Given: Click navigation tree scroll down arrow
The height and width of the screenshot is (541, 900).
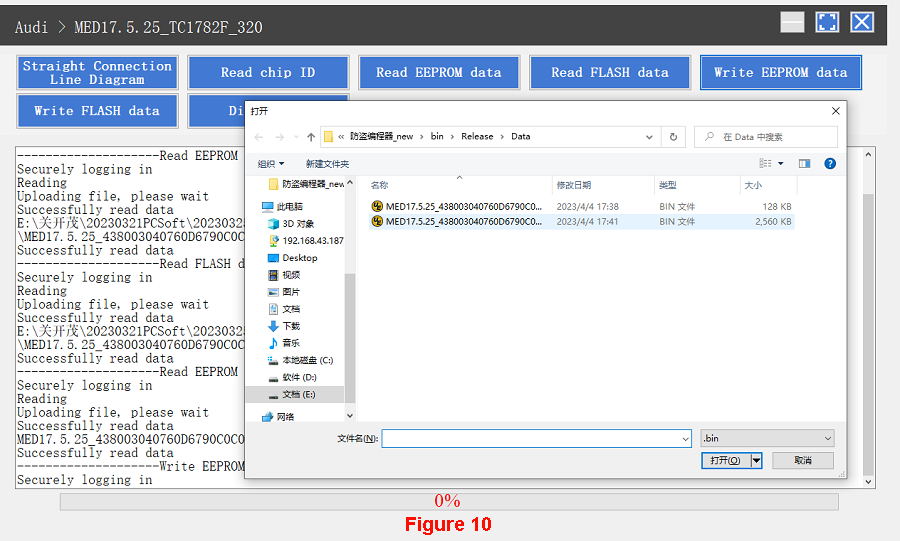Looking at the screenshot, I should pos(350,416).
